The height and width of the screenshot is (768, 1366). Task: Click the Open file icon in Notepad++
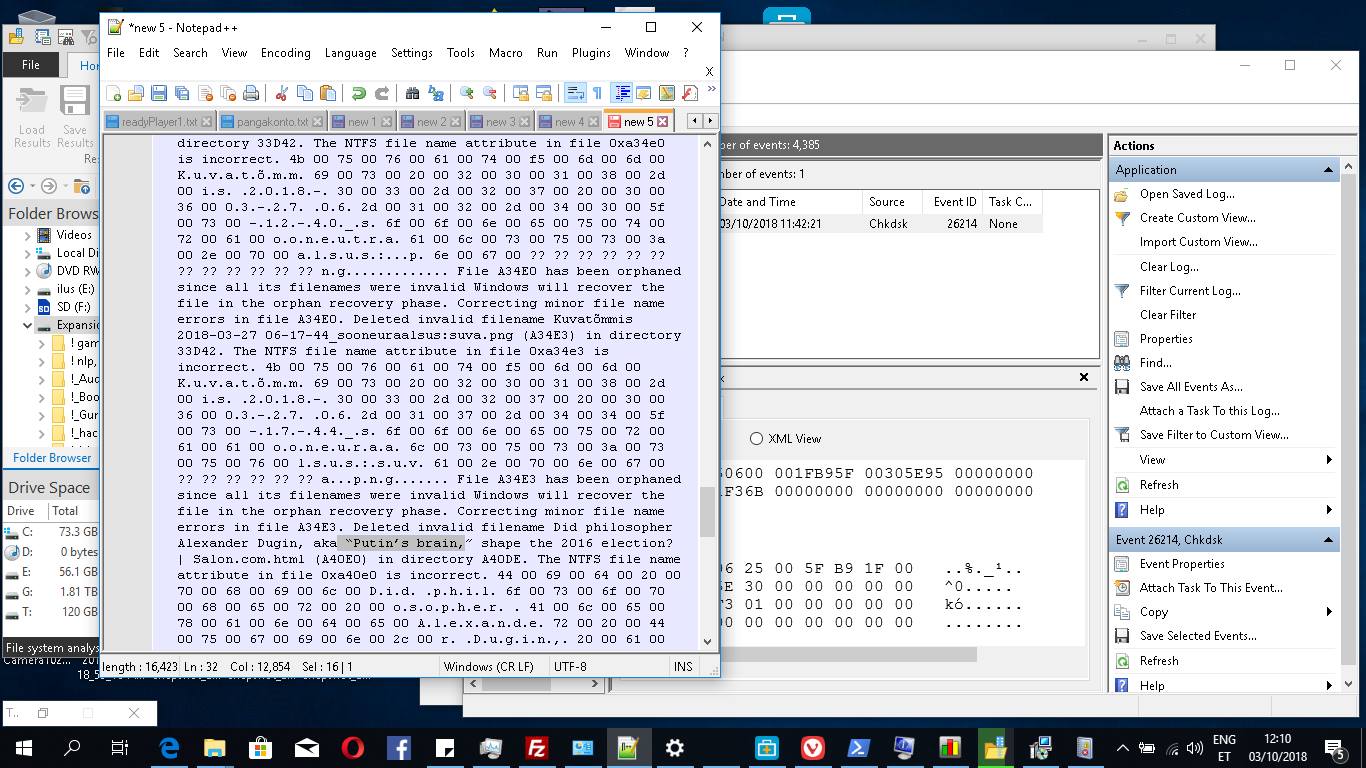pyautogui.click(x=136, y=93)
